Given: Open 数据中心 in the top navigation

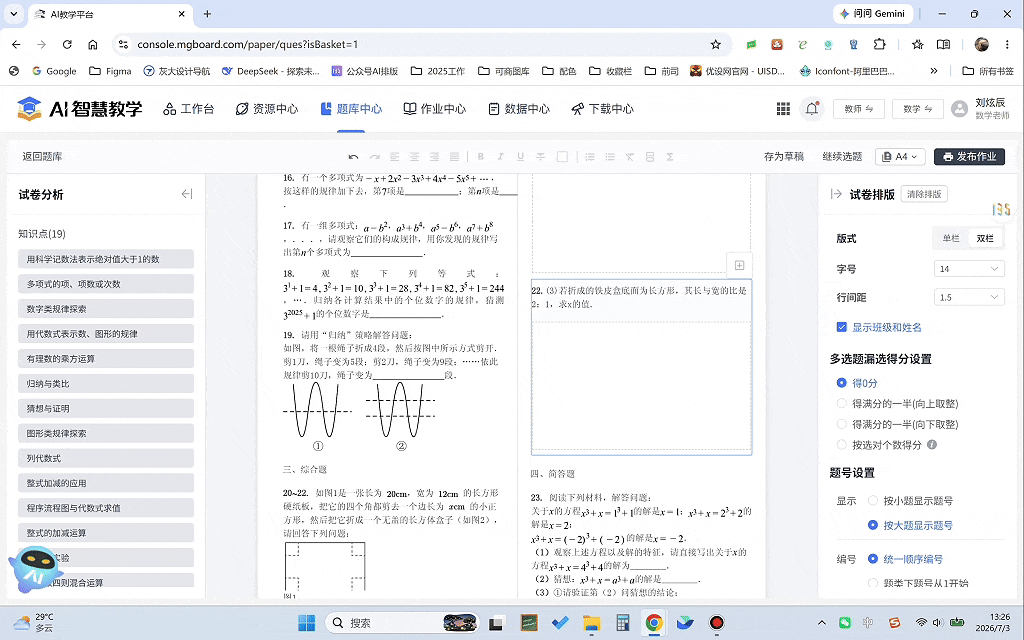Looking at the screenshot, I should click(519, 109).
